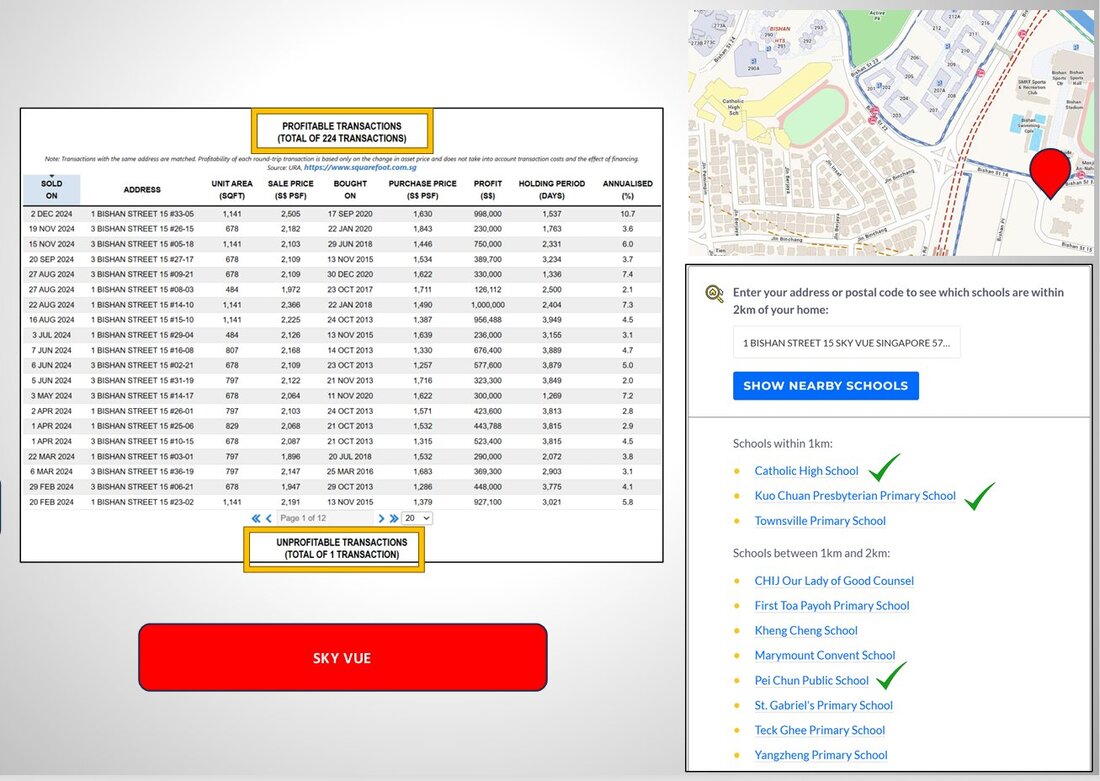Click Catholic High Sch label on map
This screenshot has height=781, width=1100.
[733, 107]
